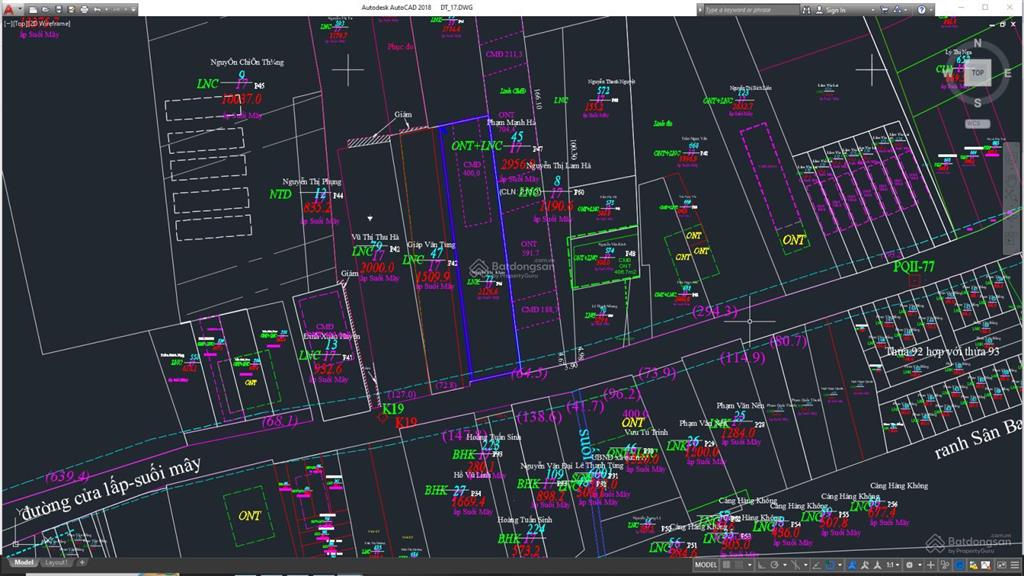This screenshot has width=1024, height=576.
Task: Toggle Ortho mode in status bar
Action: click(x=760, y=565)
